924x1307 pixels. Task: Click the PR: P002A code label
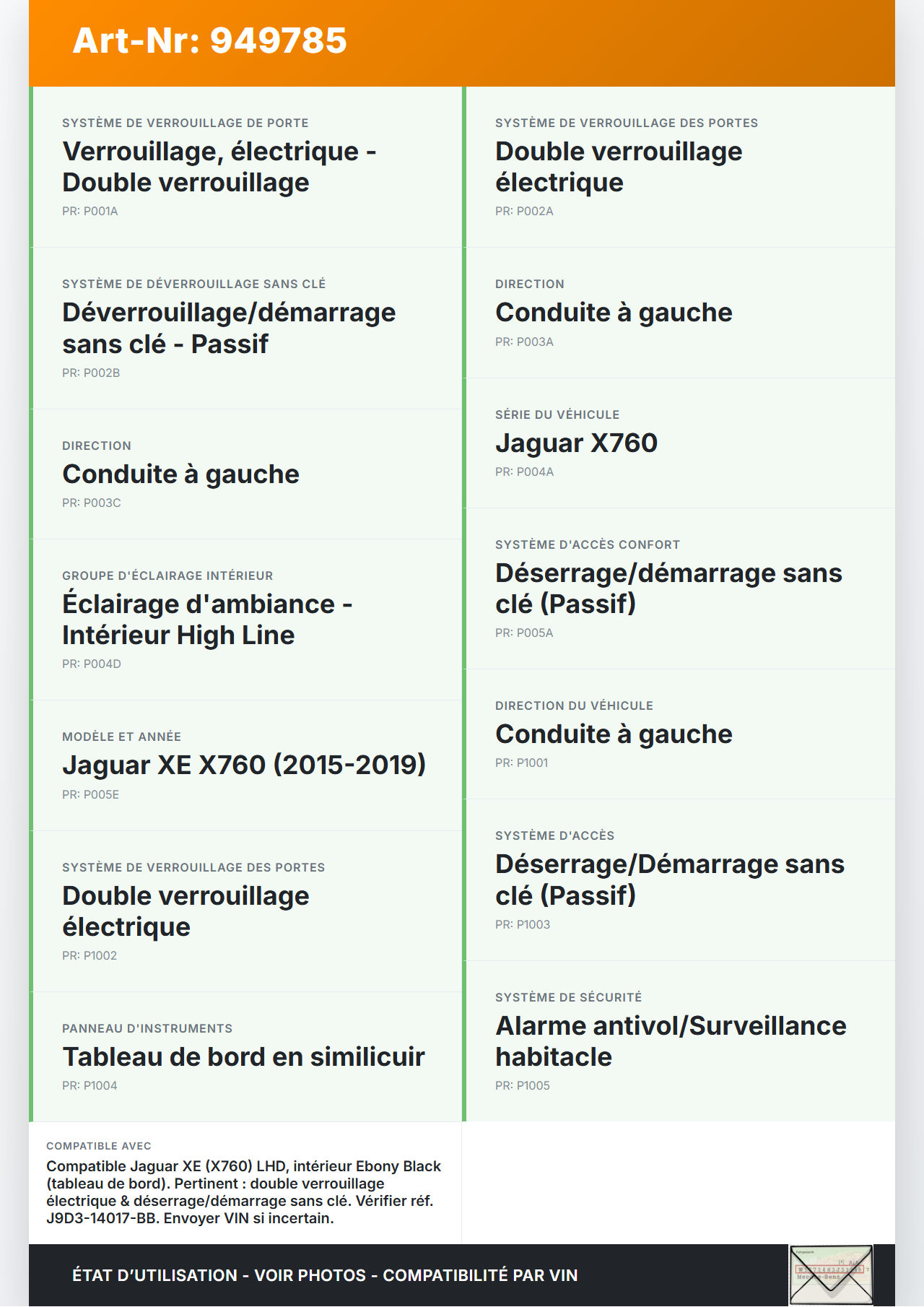[524, 212]
